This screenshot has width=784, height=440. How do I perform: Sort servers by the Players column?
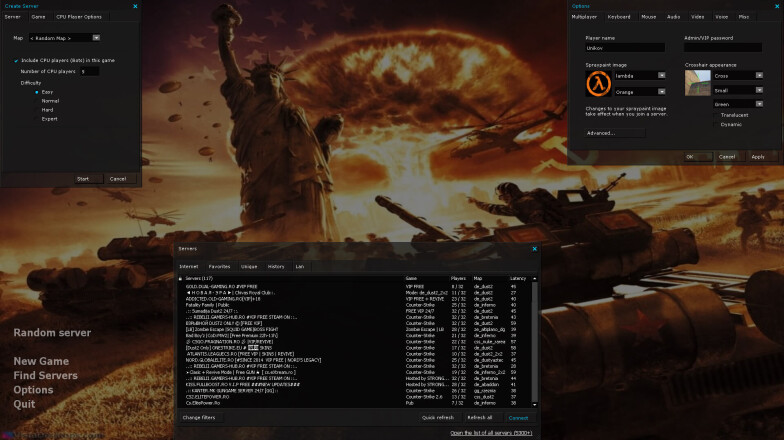459,278
